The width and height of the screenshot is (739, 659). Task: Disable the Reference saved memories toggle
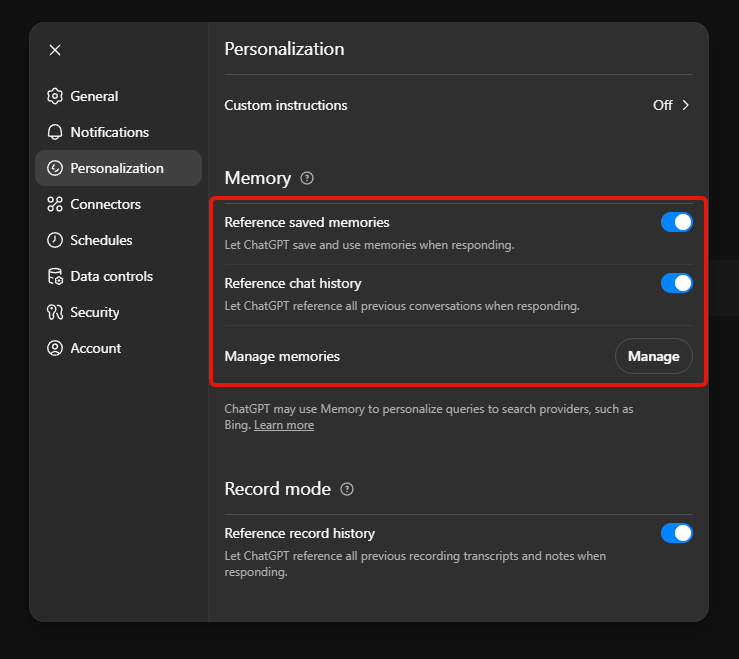676,222
